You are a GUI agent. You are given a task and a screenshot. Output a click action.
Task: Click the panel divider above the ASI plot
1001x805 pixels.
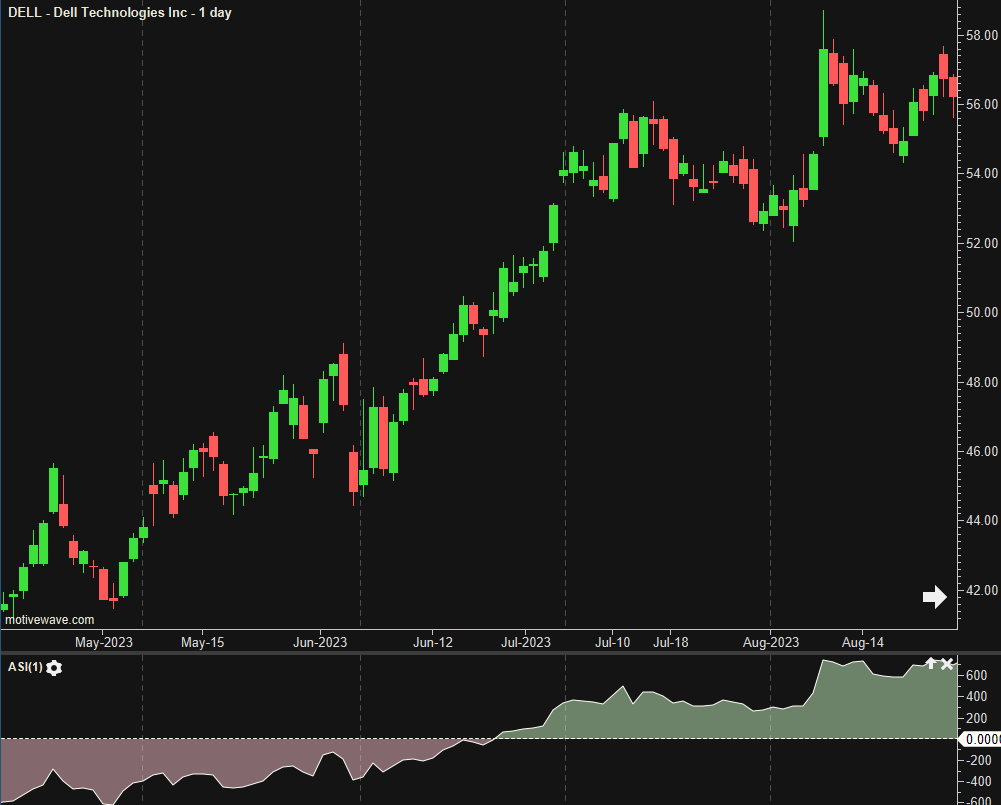pyautogui.click(x=480, y=653)
